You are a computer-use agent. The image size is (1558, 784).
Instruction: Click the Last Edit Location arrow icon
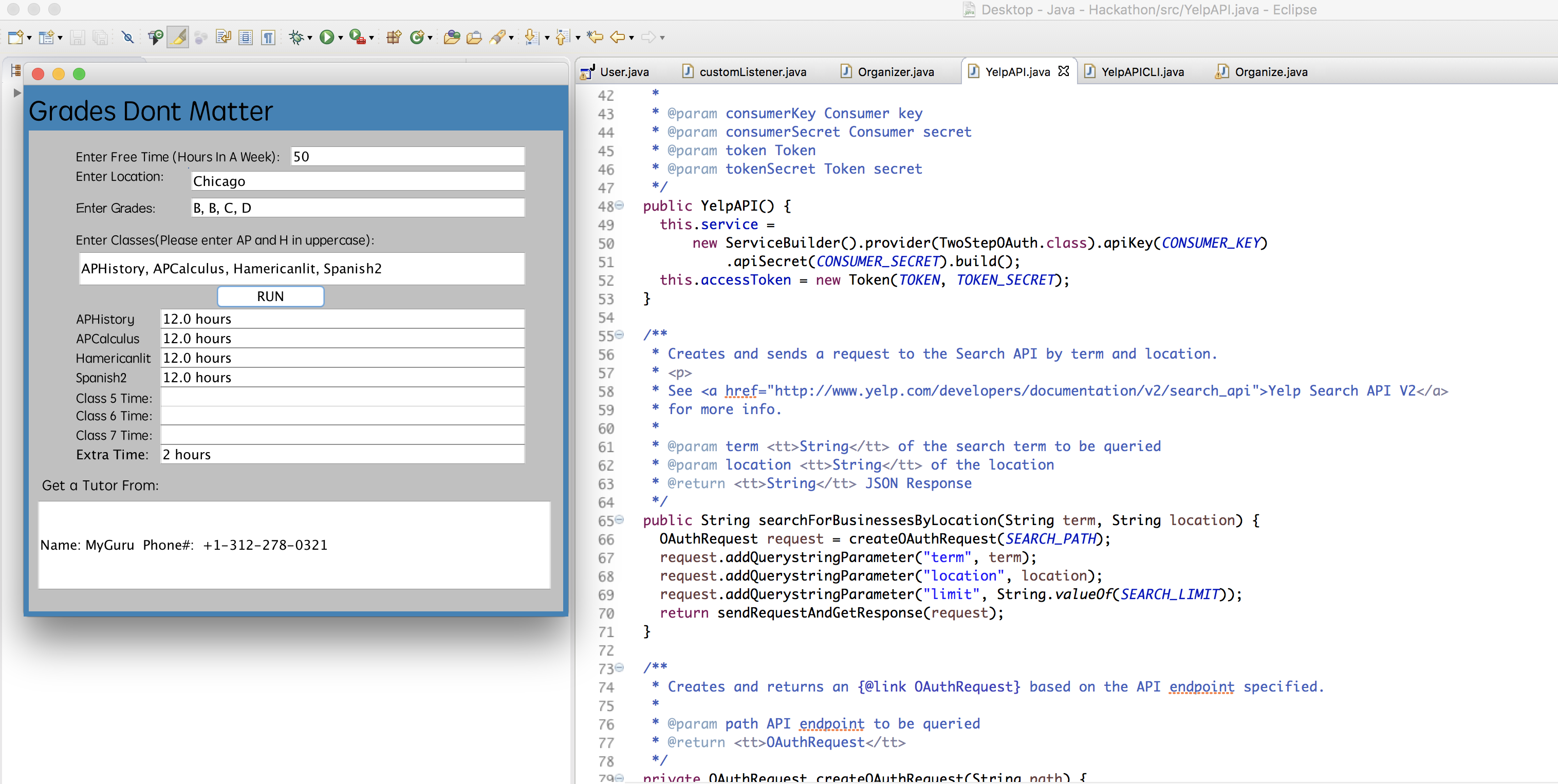tap(595, 38)
